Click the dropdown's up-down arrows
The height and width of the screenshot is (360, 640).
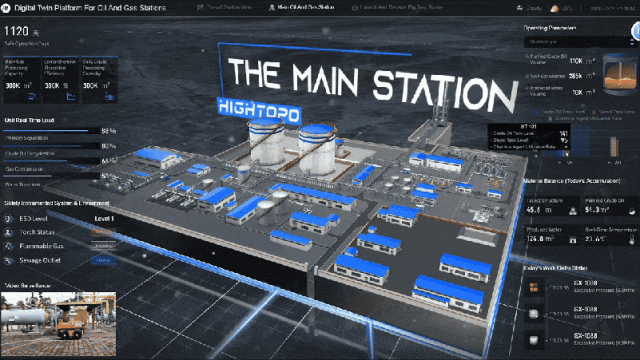pyautogui.click(x=632, y=42)
